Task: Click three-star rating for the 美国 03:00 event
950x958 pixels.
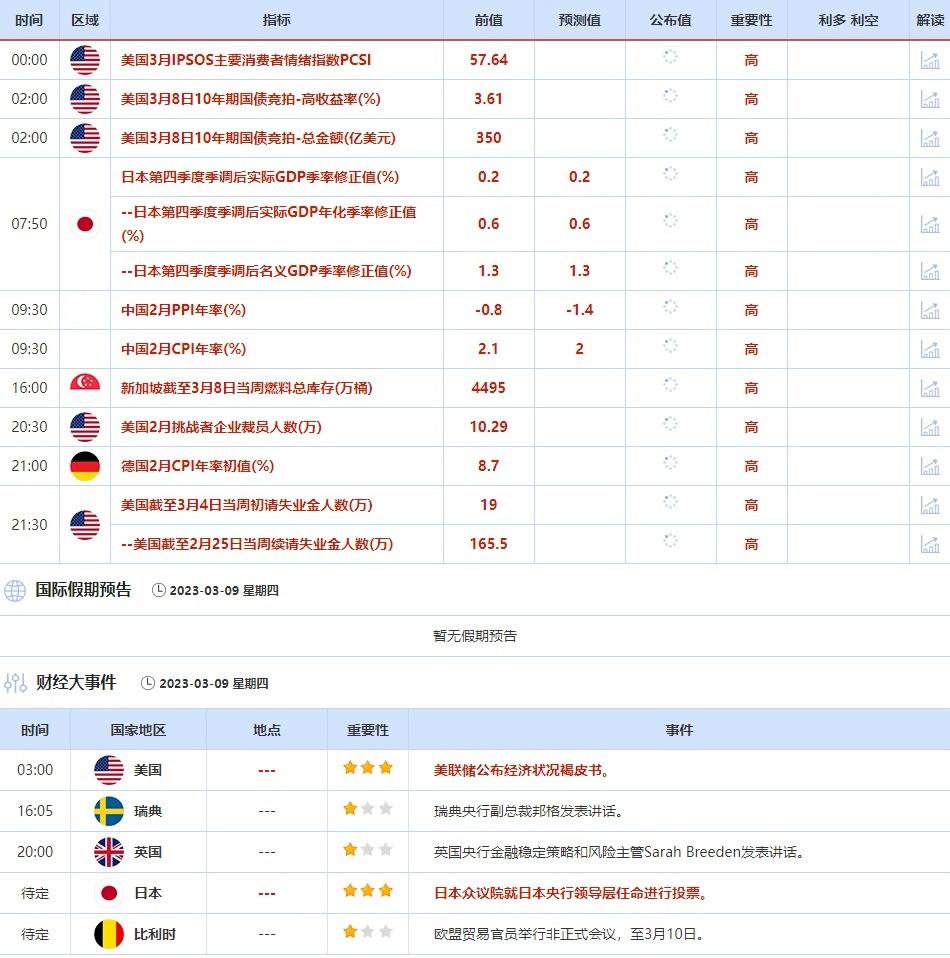Action: [x=368, y=769]
